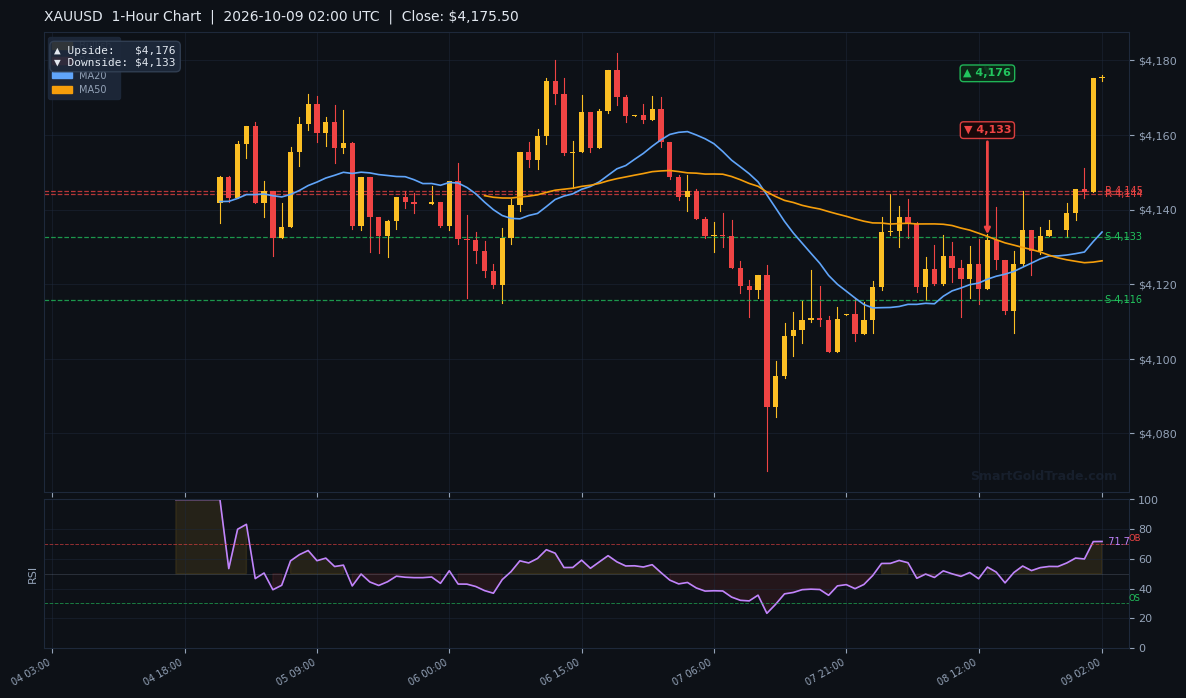1186x698 pixels.
Task: Click the 08 12:00 time axis label
Action: click(958, 671)
